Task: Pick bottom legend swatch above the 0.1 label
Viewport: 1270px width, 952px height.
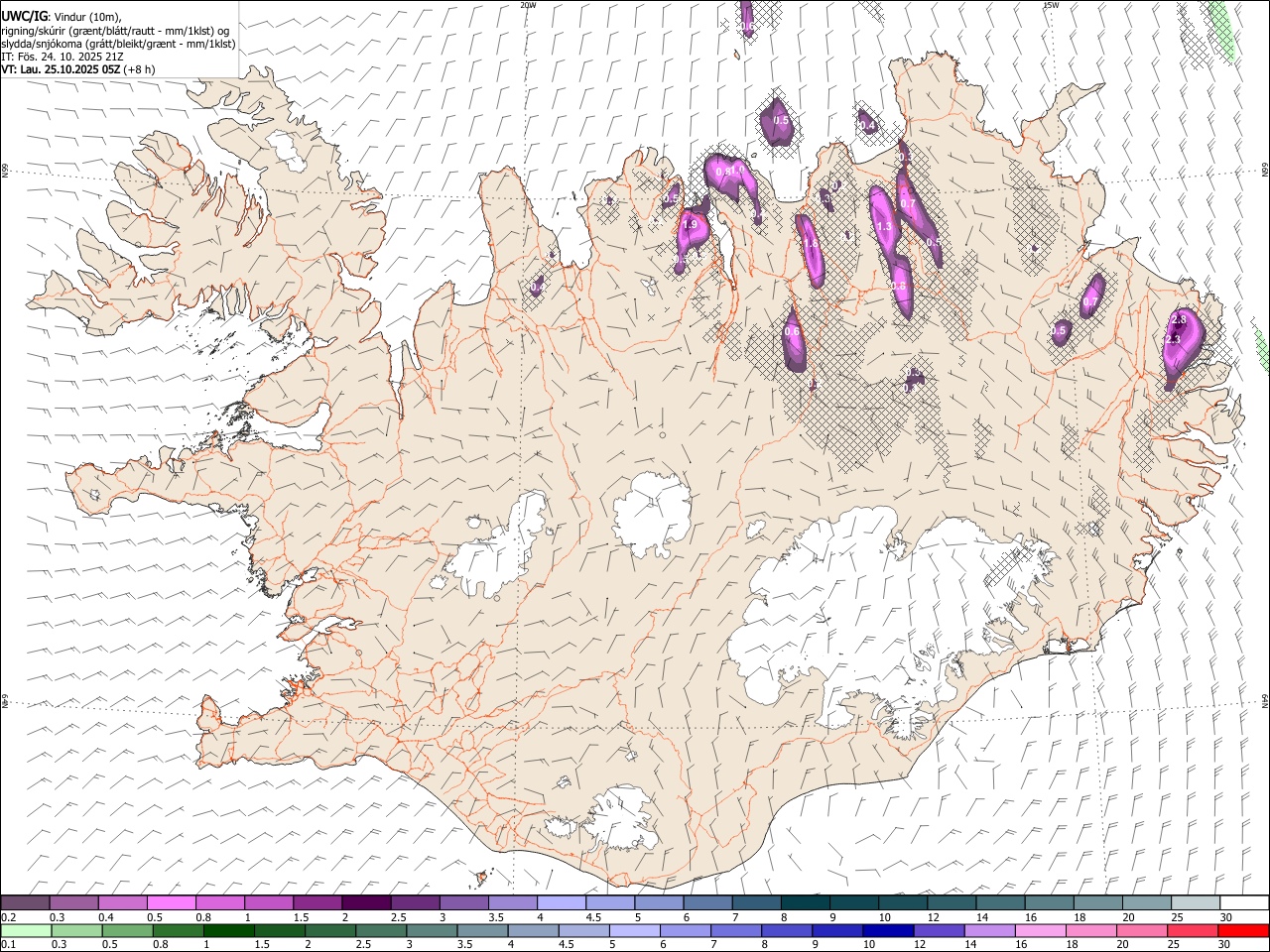Action: tap(26, 930)
